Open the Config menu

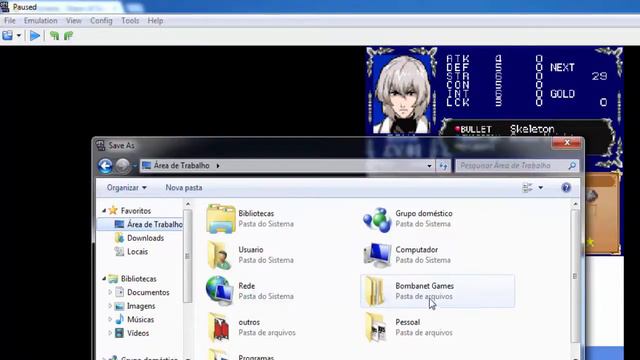(101, 20)
